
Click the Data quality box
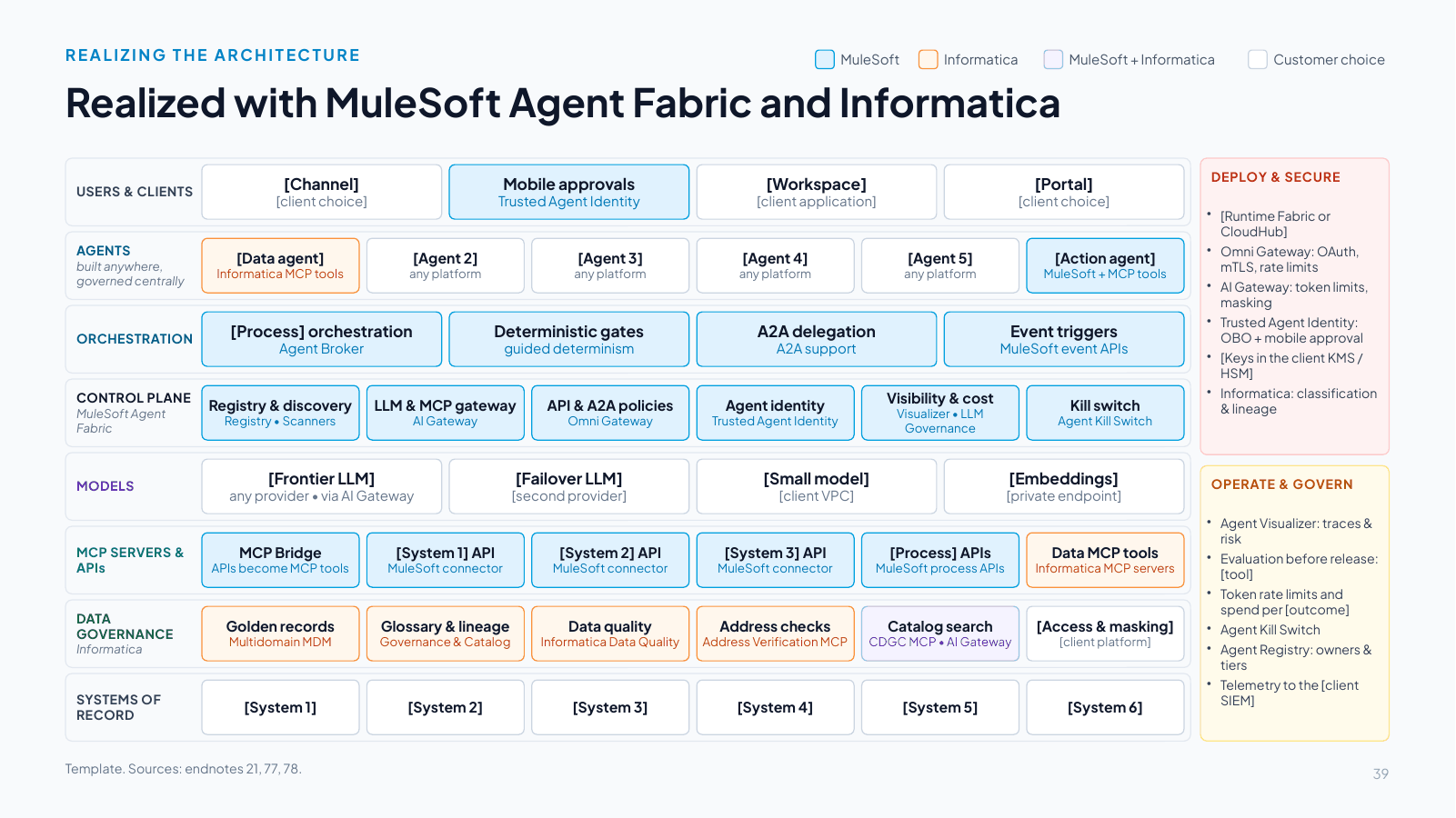[x=610, y=633]
